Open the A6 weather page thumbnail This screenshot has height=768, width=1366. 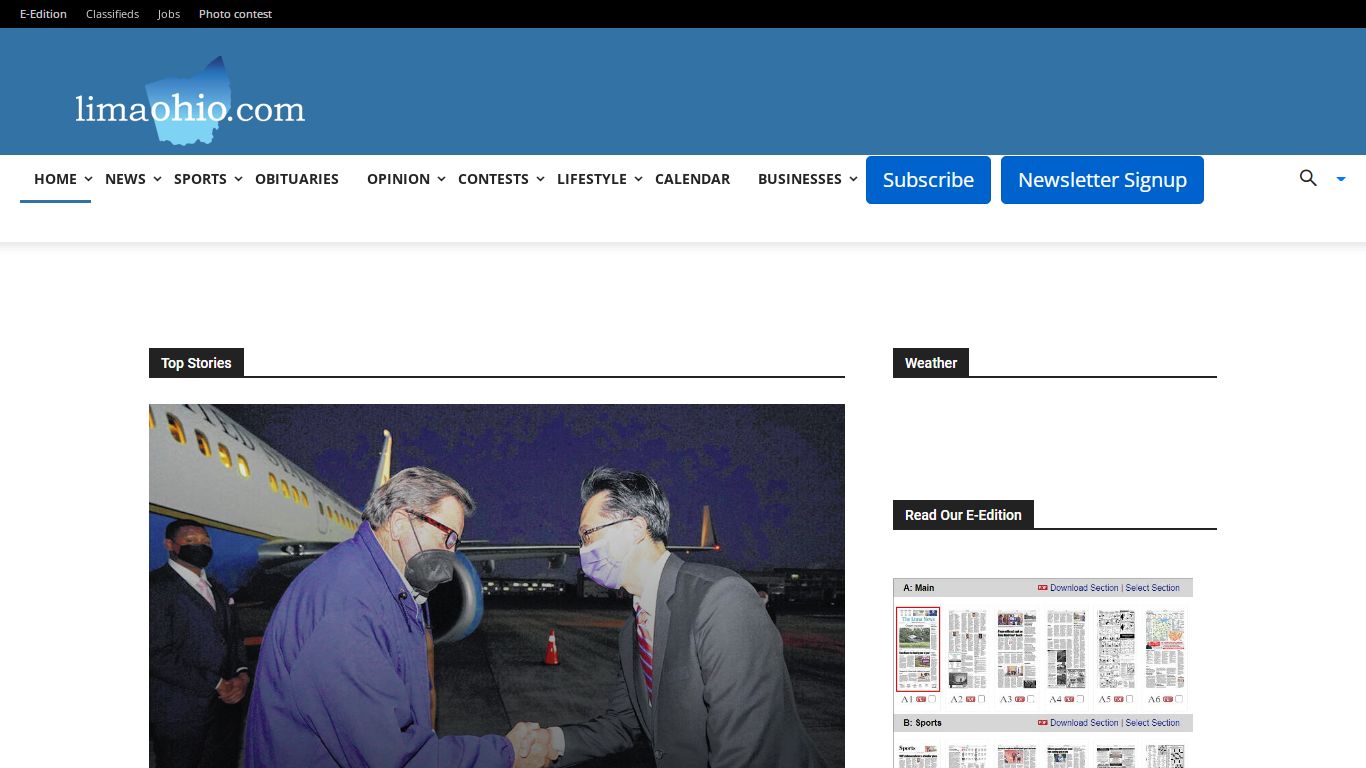[1165, 649]
